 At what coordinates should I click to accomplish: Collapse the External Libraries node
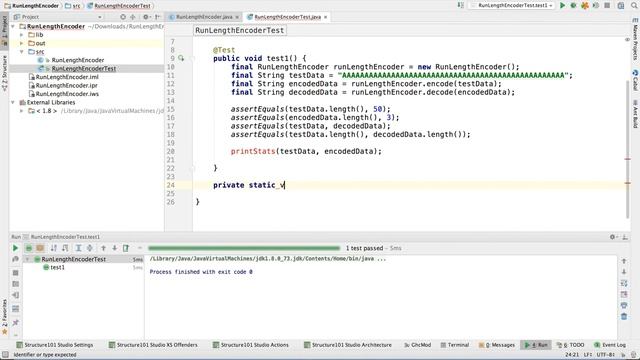pos(13,102)
